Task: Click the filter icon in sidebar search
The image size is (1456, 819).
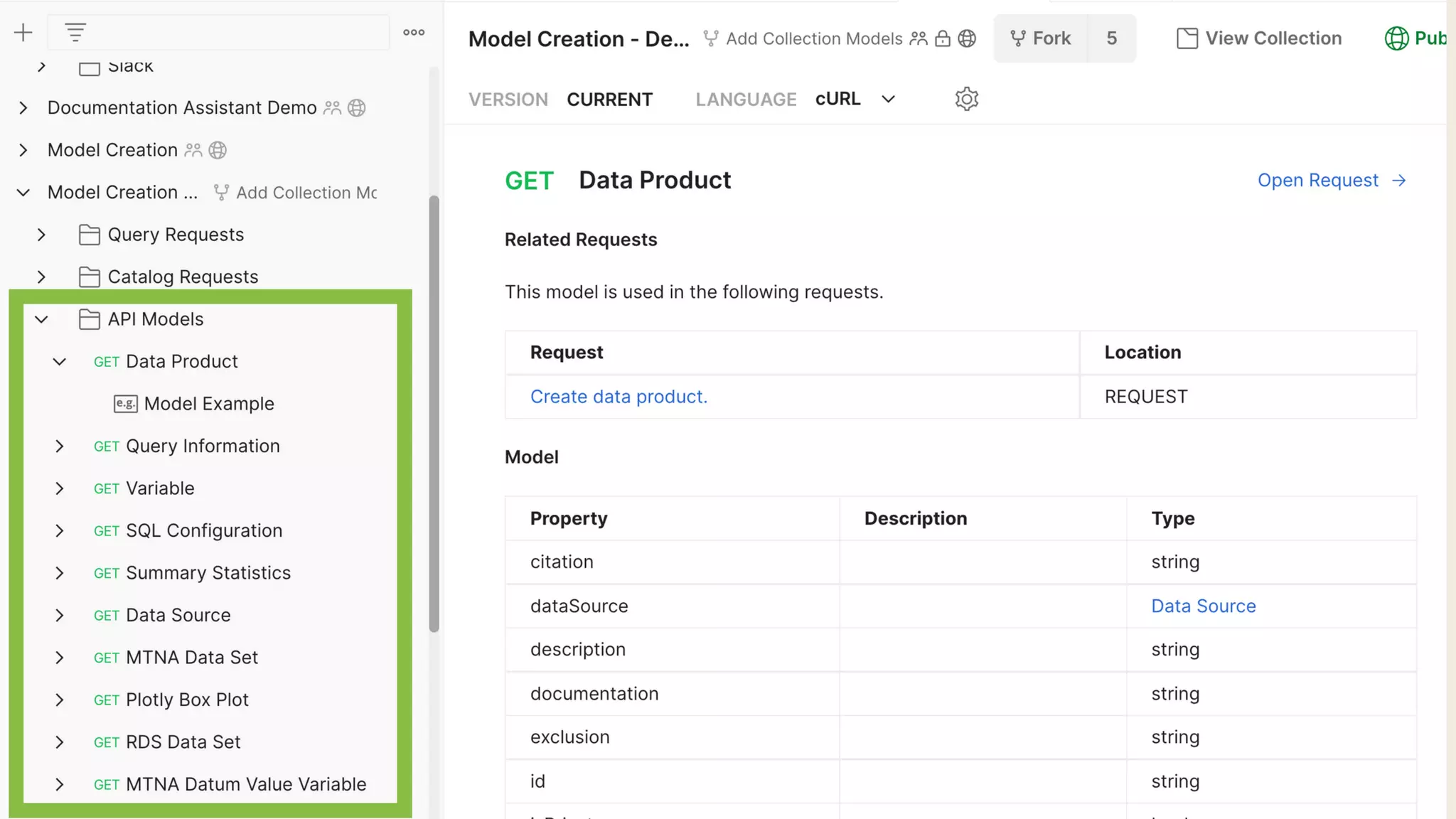Action: (x=75, y=33)
